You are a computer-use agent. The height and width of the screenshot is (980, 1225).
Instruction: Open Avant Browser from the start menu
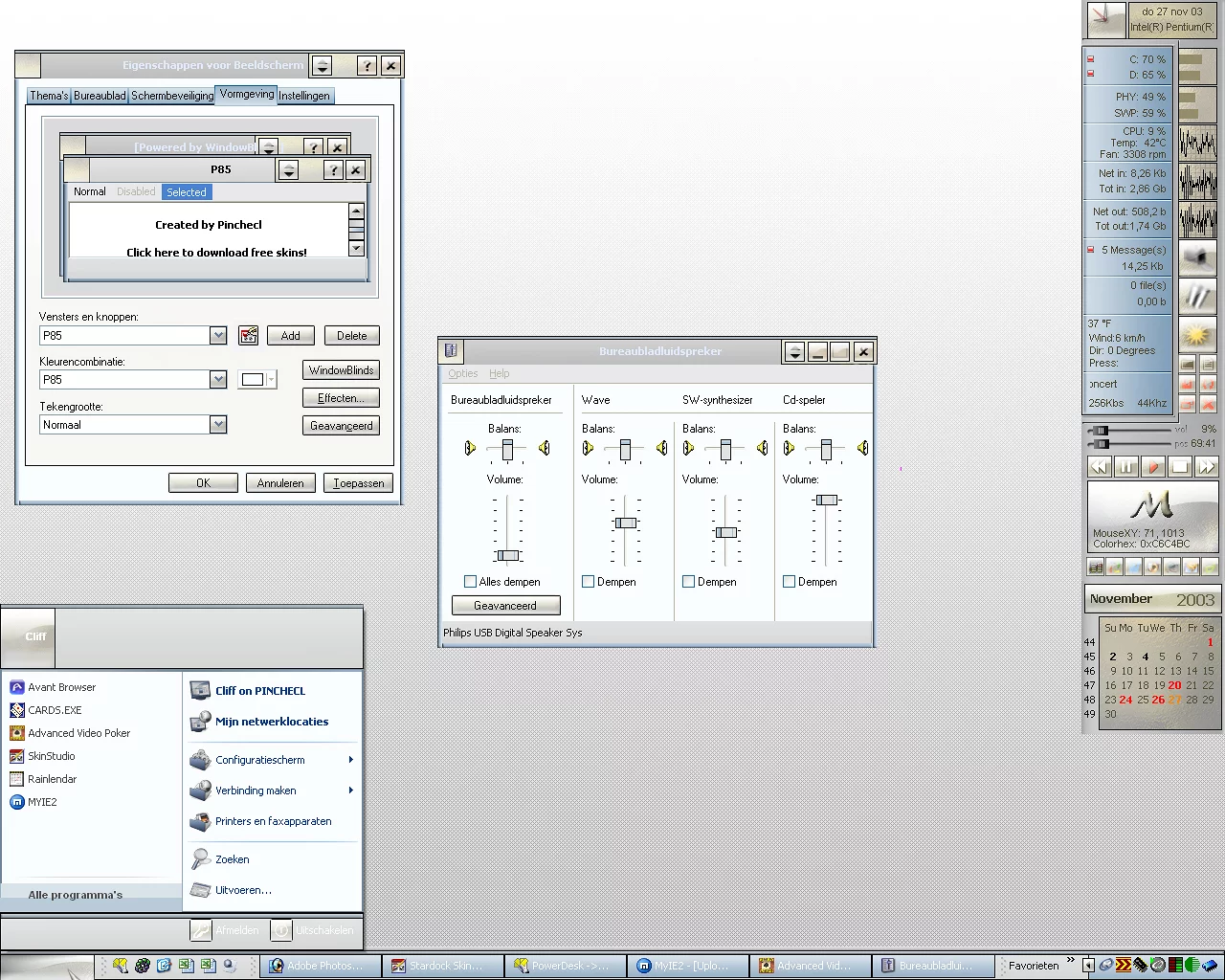pyautogui.click(x=61, y=687)
